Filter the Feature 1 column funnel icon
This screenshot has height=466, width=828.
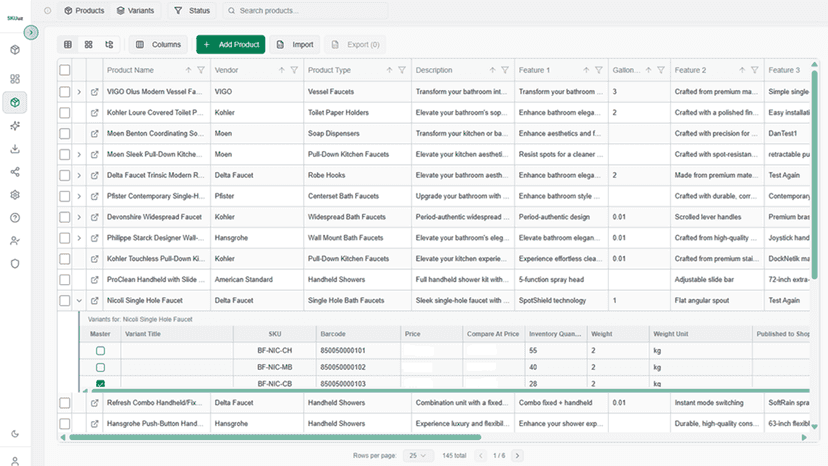point(599,70)
